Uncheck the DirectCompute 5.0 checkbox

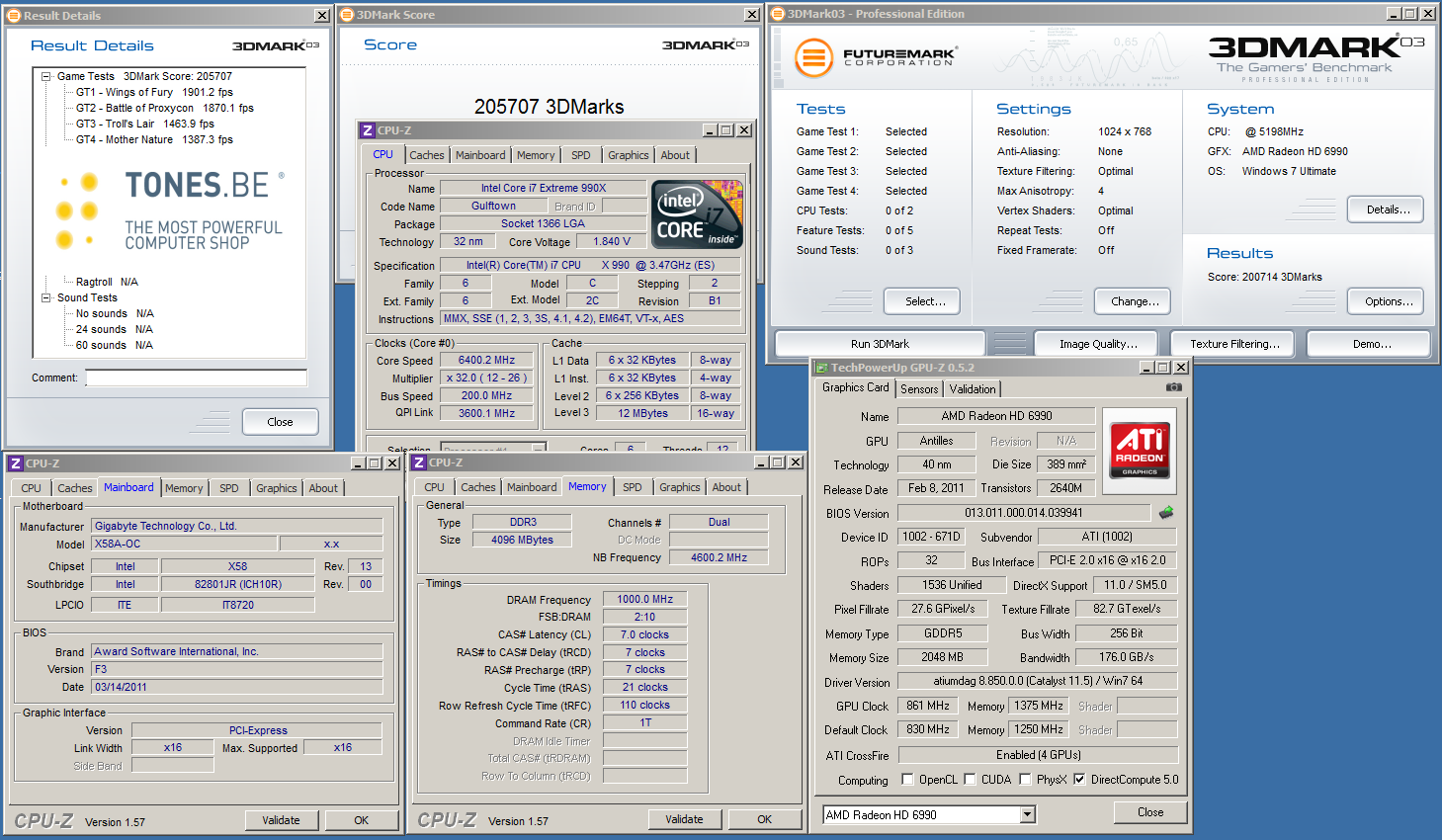click(1079, 779)
